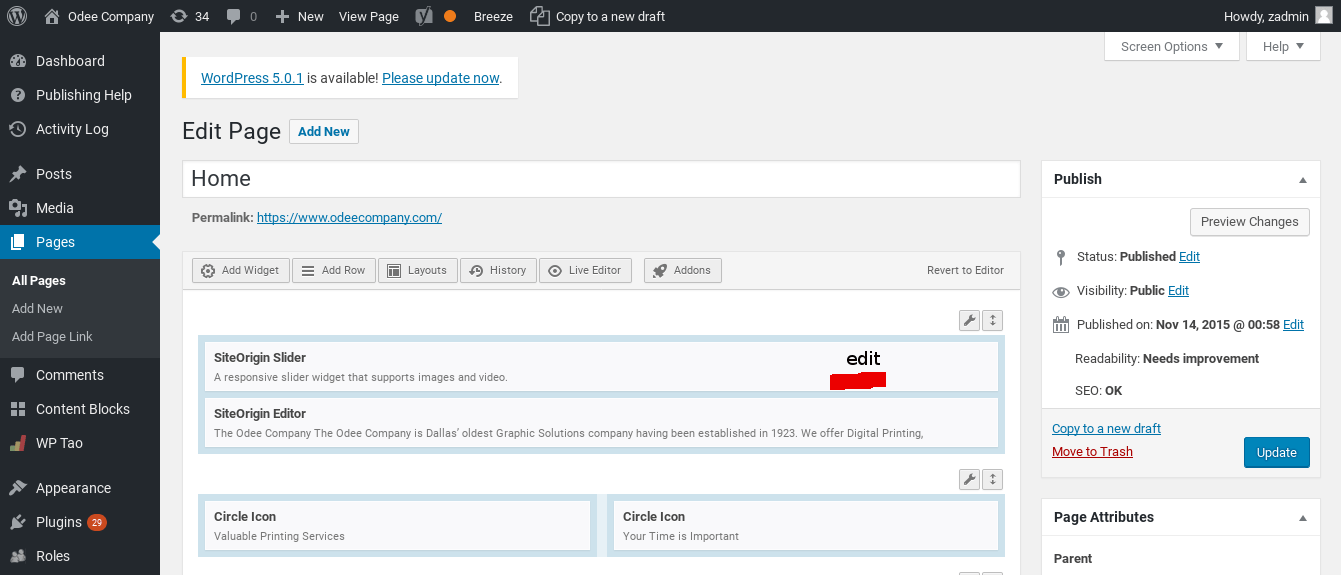Click Move to Trash
The width and height of the screenshot is (1341, 575).
1092,452
